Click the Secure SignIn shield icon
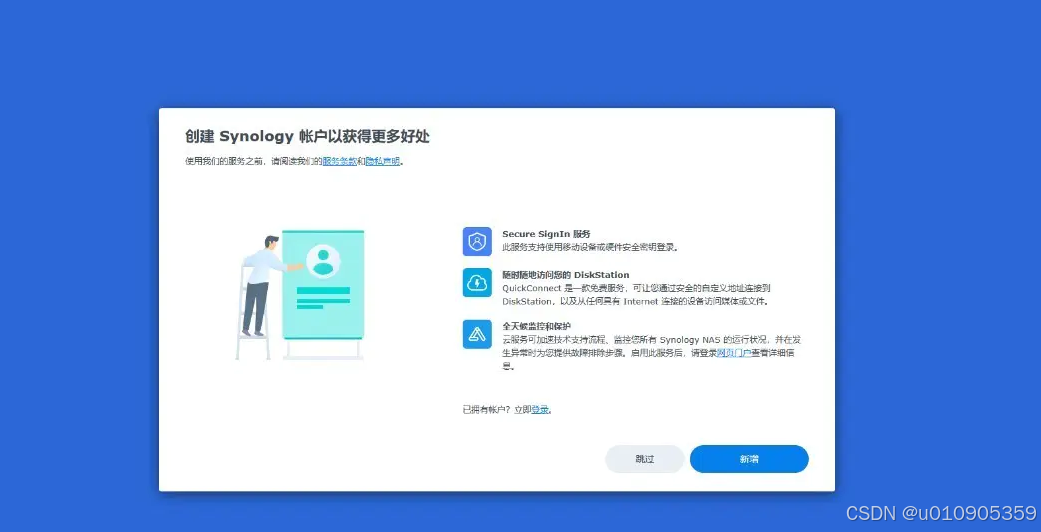Screen dimensions: 1041x532 [x=477, y=241]
